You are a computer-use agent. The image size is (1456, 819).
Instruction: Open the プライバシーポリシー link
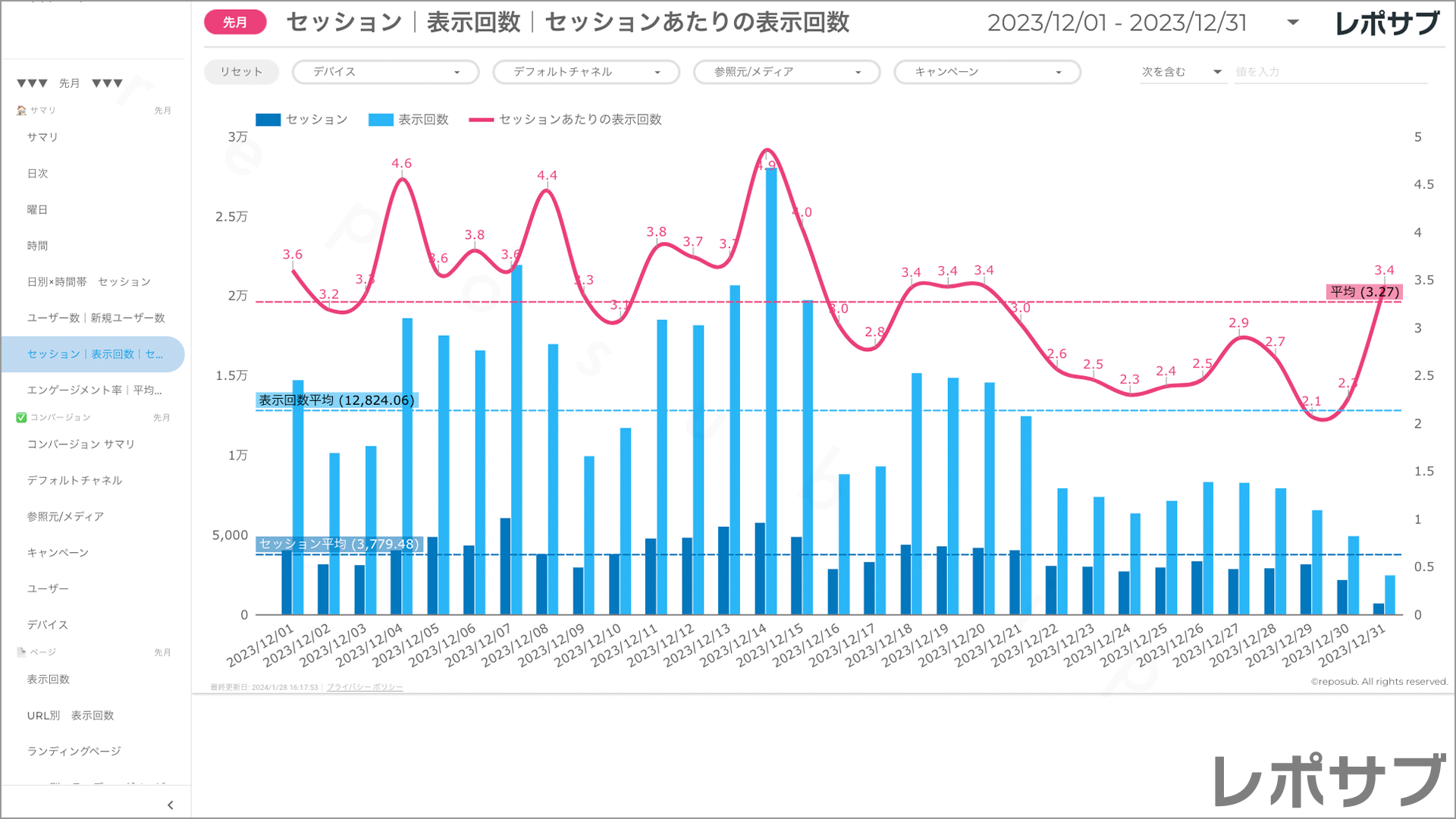tap(365, 687)
